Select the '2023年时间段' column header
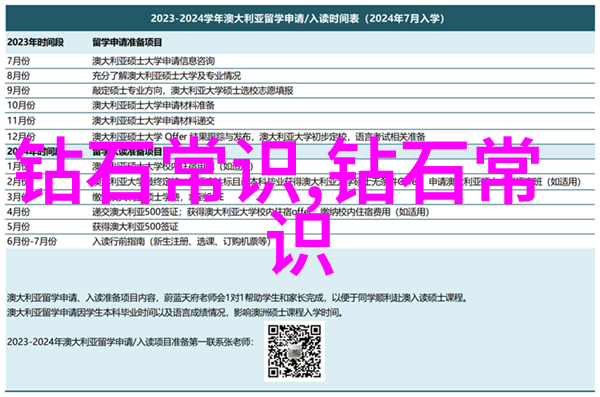The image size is (600, 397). (x=35, y=42)
